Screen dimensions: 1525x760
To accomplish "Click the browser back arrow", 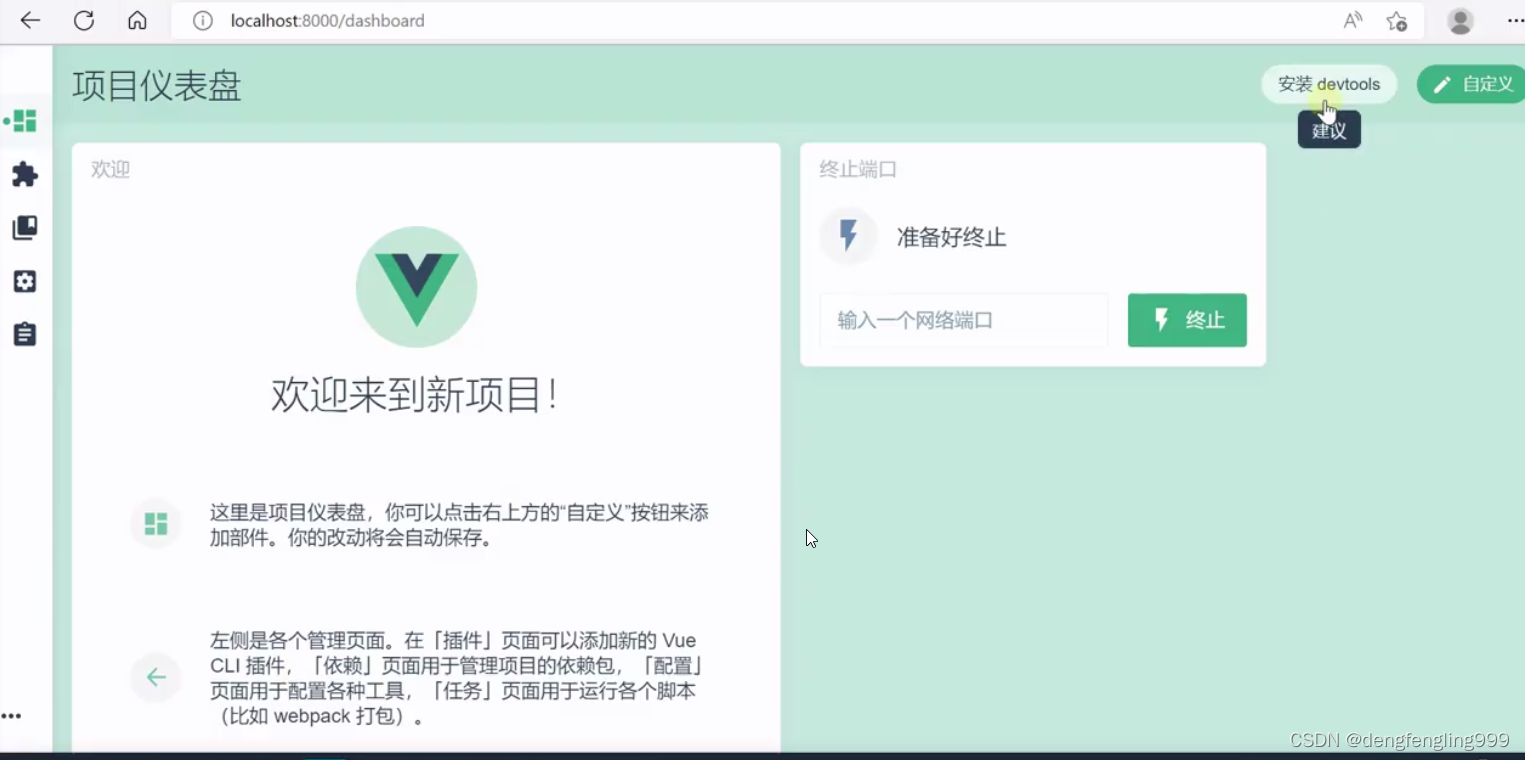I will click(x=30, y=20).
